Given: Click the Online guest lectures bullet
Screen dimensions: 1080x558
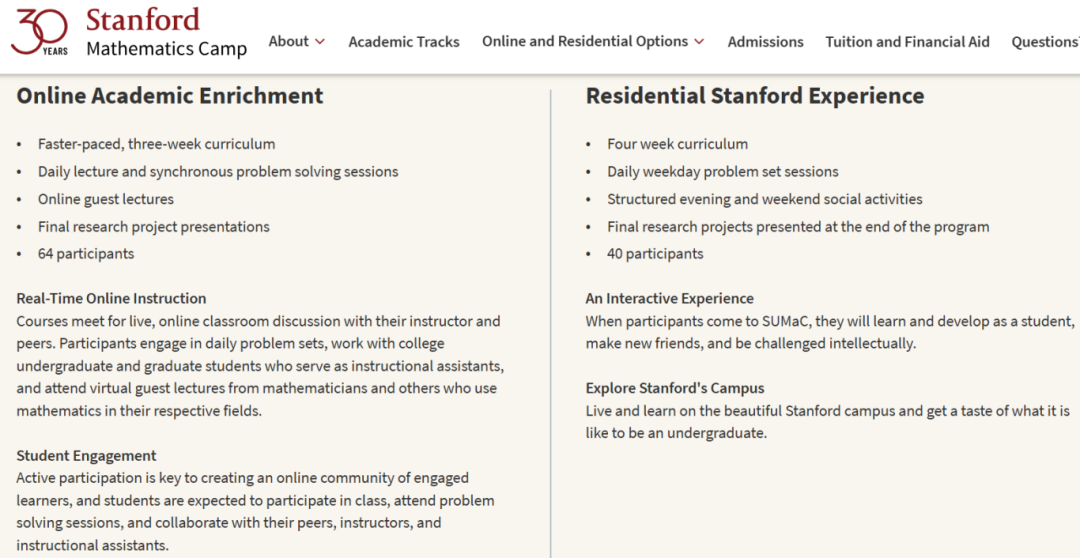Looking at the screenshot, I should tap(106, 199).
